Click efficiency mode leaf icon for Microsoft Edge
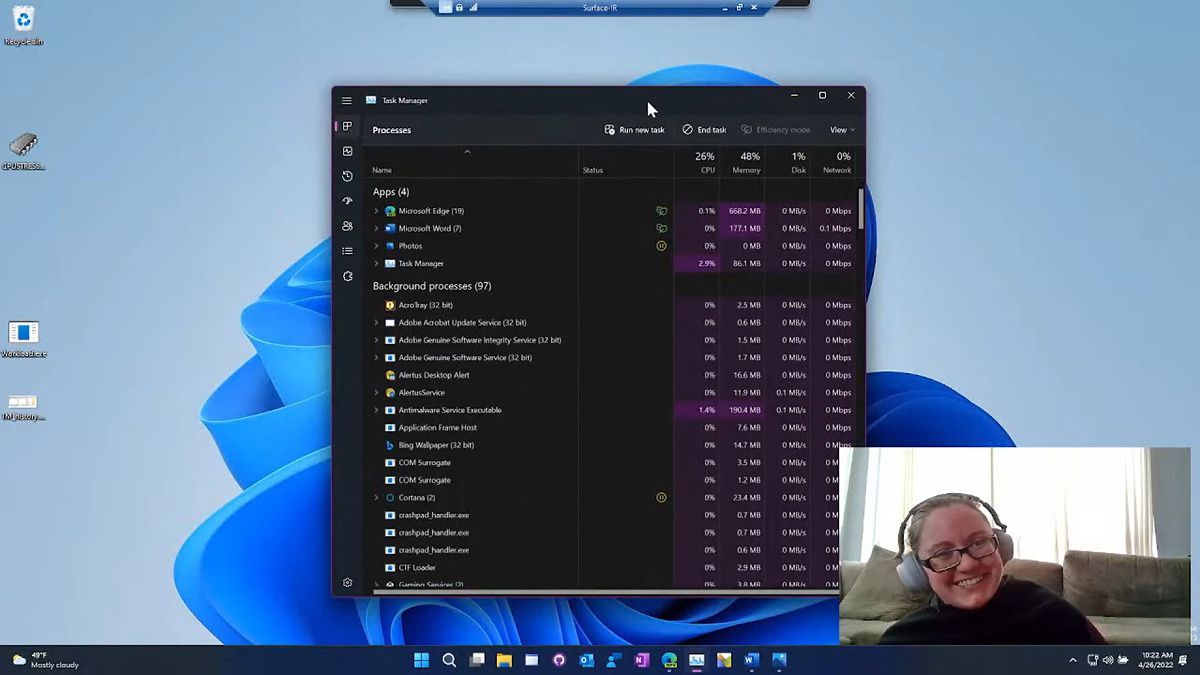1200x675 pixels. click(661, 211)
